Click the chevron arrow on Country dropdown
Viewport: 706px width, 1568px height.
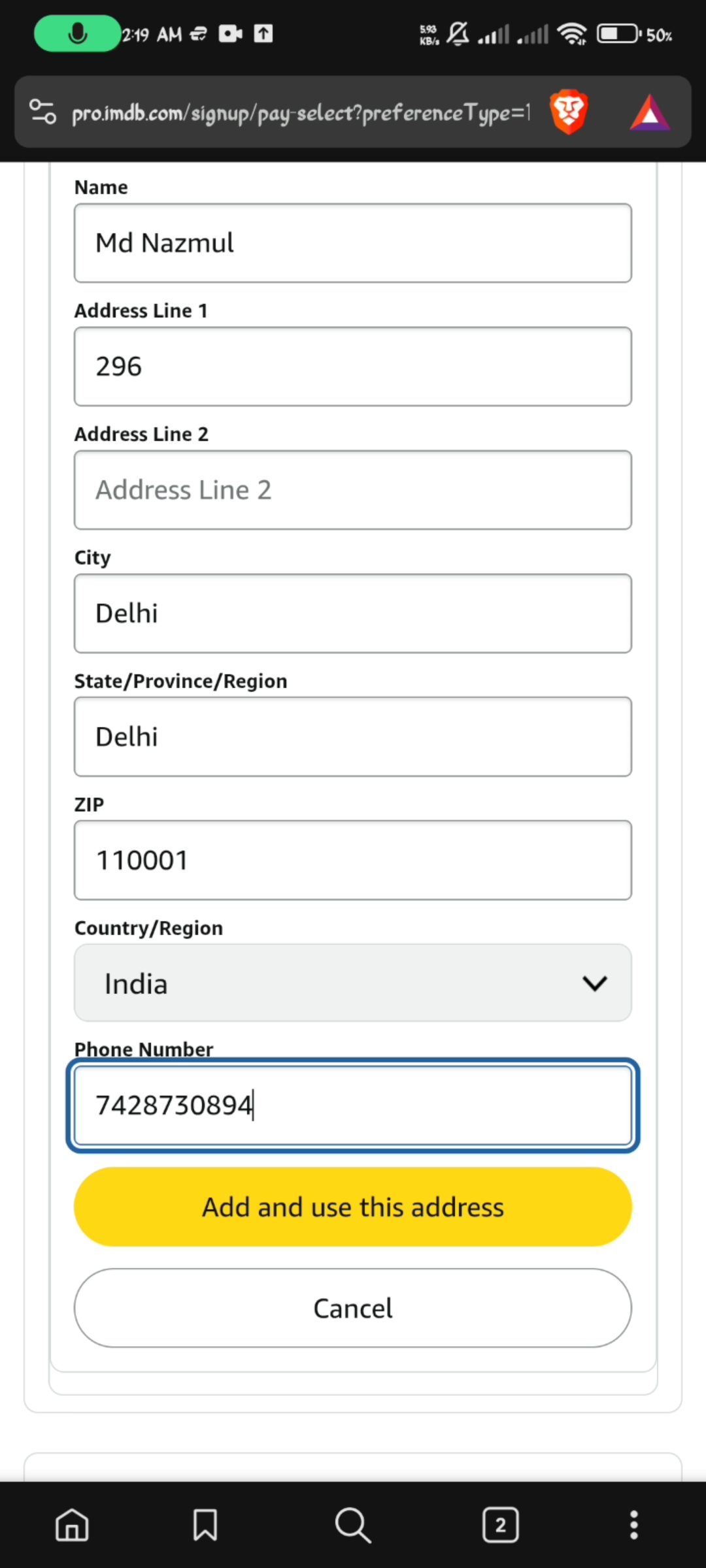595,983
